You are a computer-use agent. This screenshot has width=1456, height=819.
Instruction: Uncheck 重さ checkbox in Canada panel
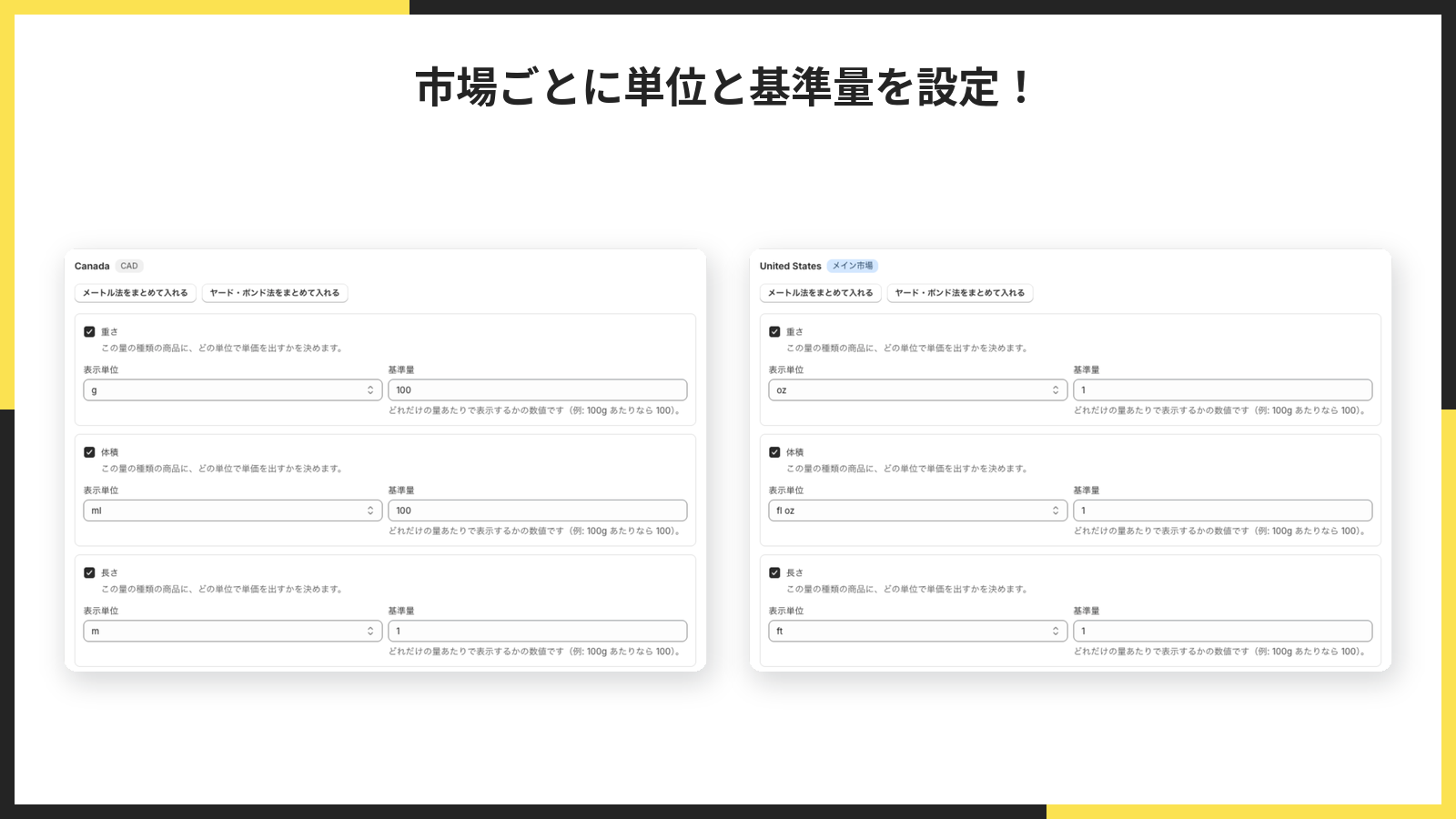pyautogui.click(x=89, y=332)
